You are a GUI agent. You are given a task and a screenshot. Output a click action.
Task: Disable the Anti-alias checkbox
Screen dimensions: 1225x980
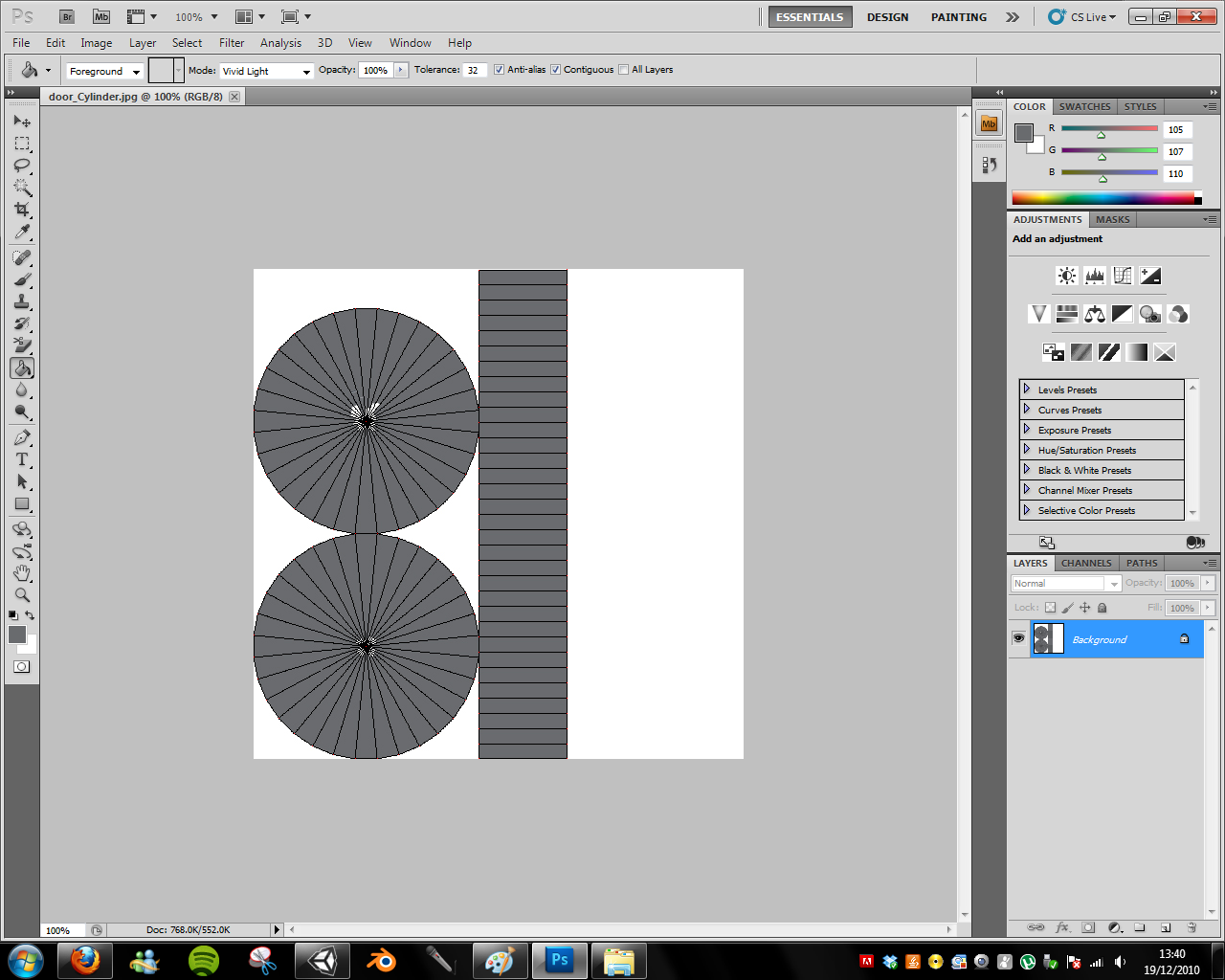(499, 70)
